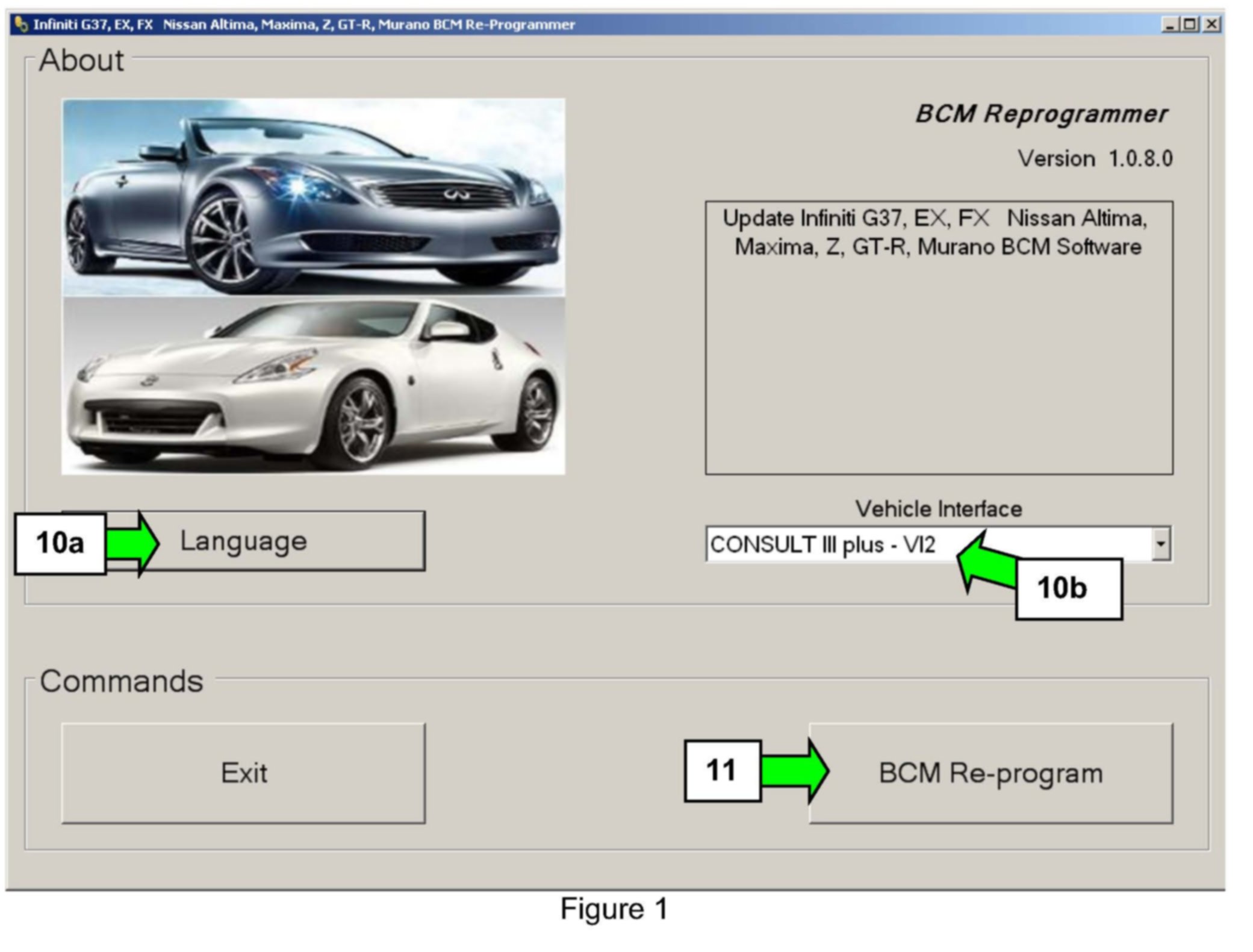Screen dimensions: 1253x952
Task: Expand the Vehicle Interface dropdown arrow
Action: pyautogui.click(x=1160, y=544)
